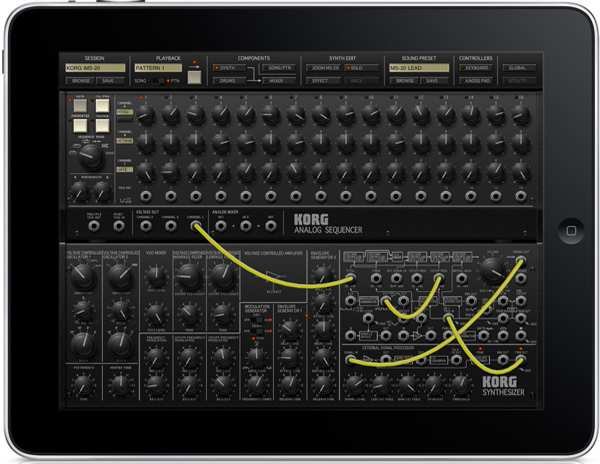Toggle the Parameter square button
Screen dimensions: 600x464
pyautogui.click(x=80, y=125)
